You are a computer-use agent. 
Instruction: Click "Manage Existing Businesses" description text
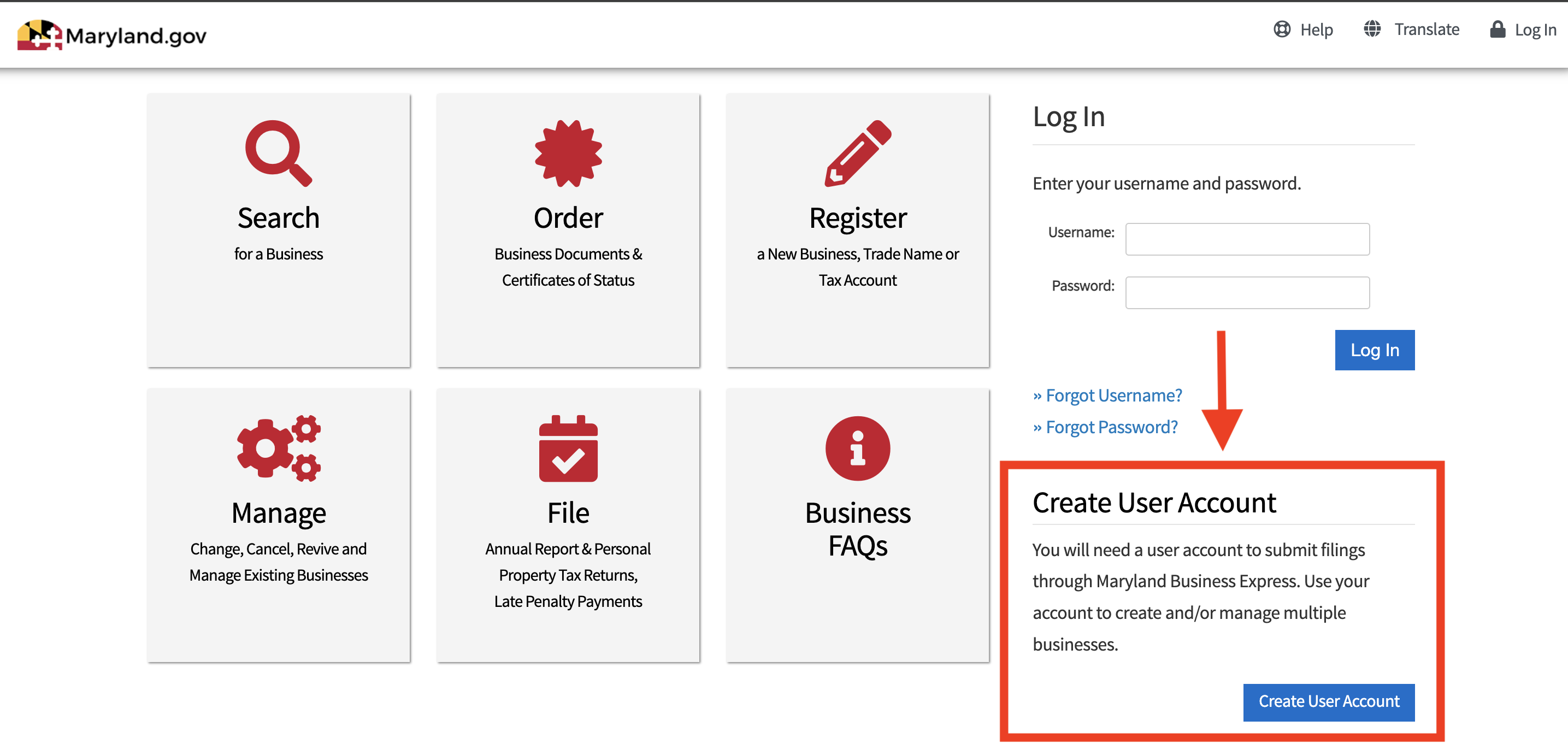click(278, 575)
